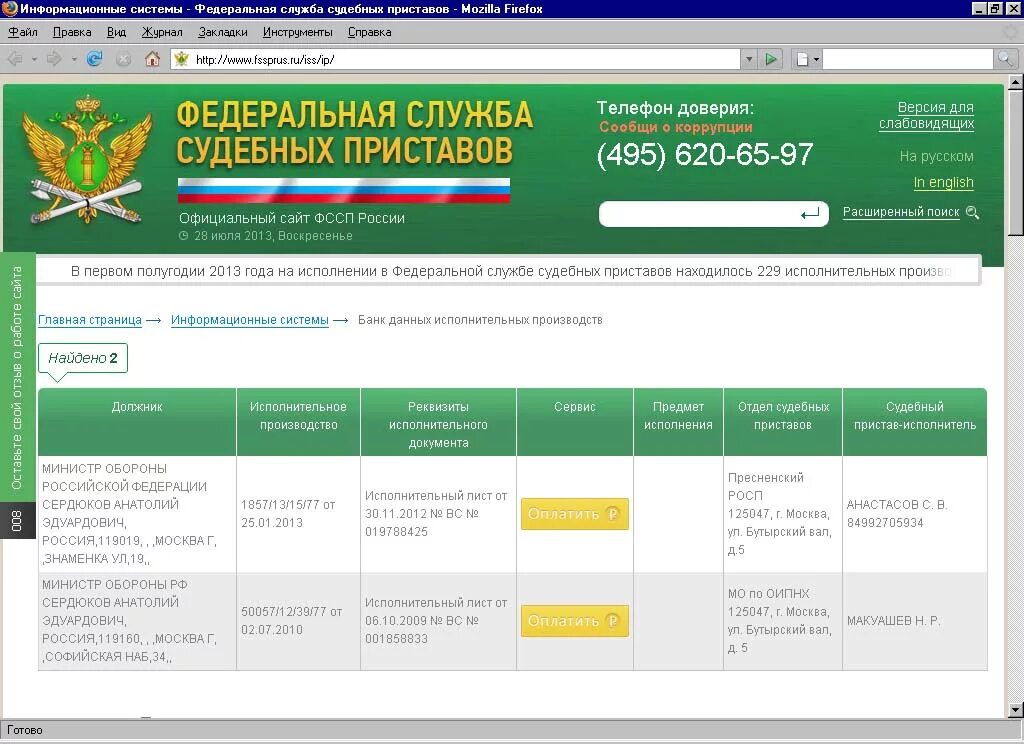Open the address bar history dropdown arrow

click(x=750, y=60)
